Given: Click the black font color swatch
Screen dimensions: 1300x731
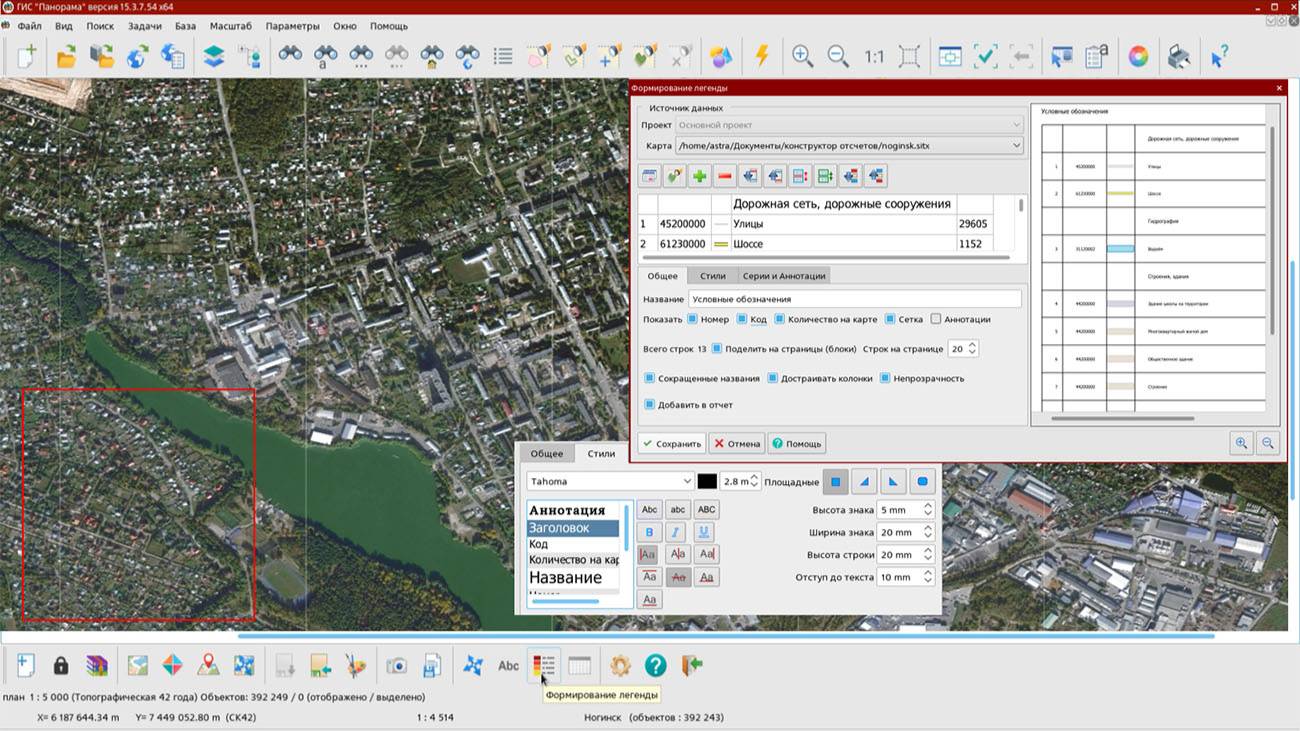Looking at the screenshot, I should coord(707,482).
